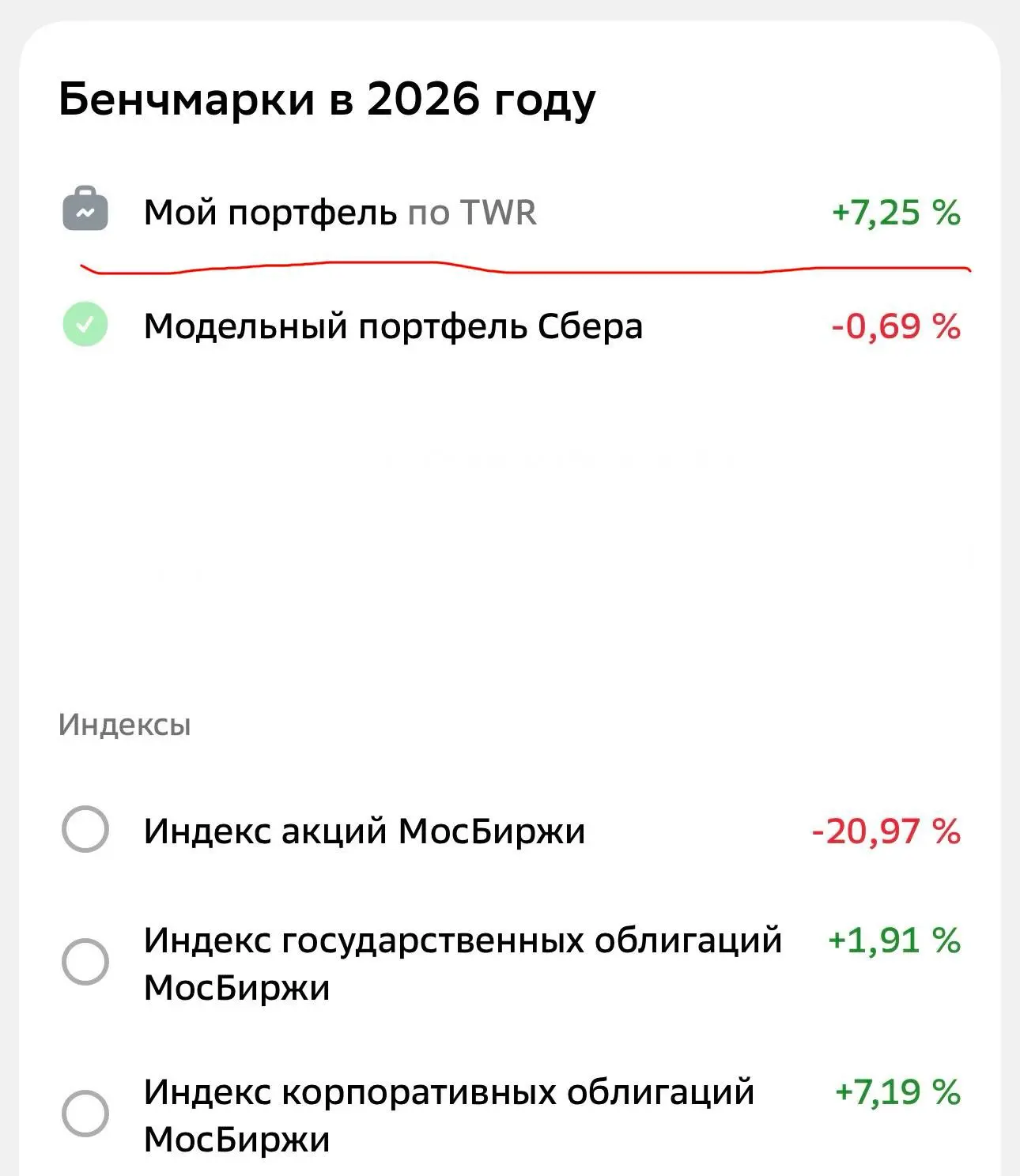The width and height of the screenshot is (1020, 1176).
Task: Click the -0,69 % Sber model return
Action: [897, 326]
